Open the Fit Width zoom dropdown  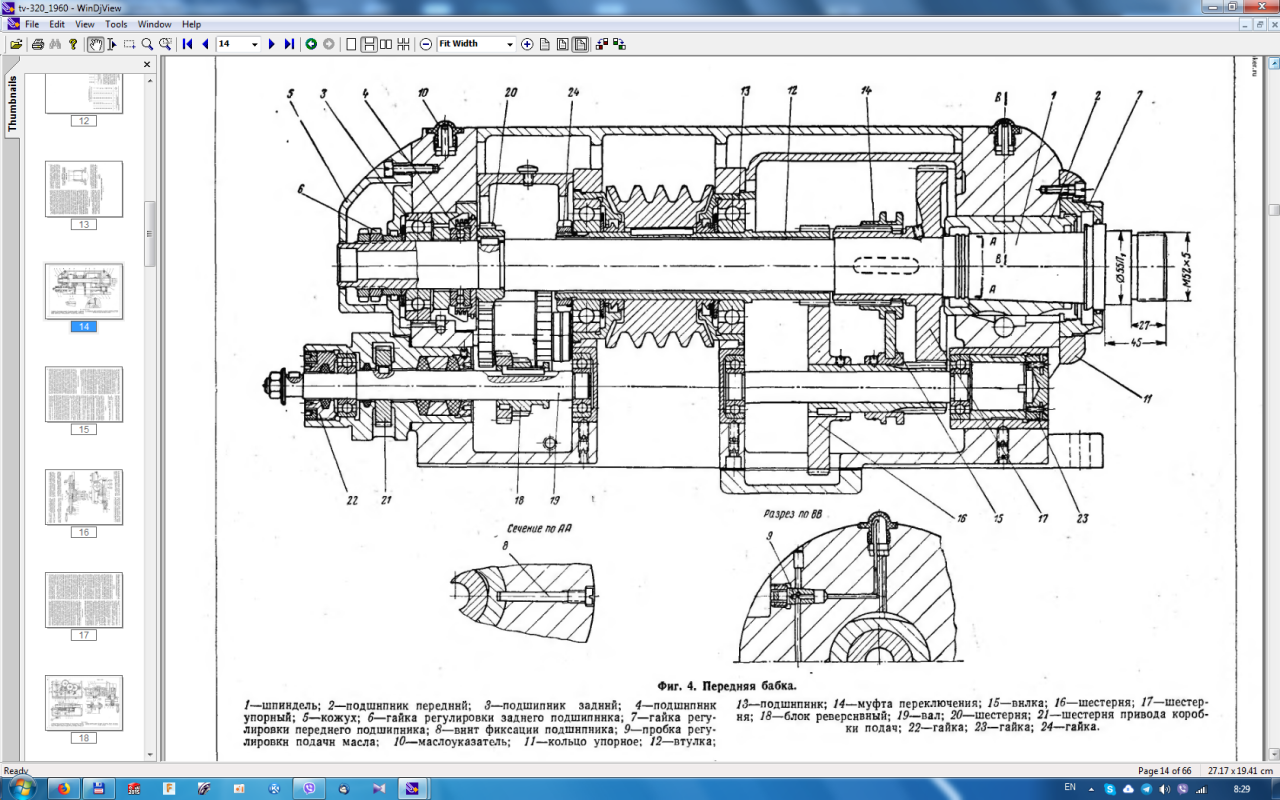(510, 44)
